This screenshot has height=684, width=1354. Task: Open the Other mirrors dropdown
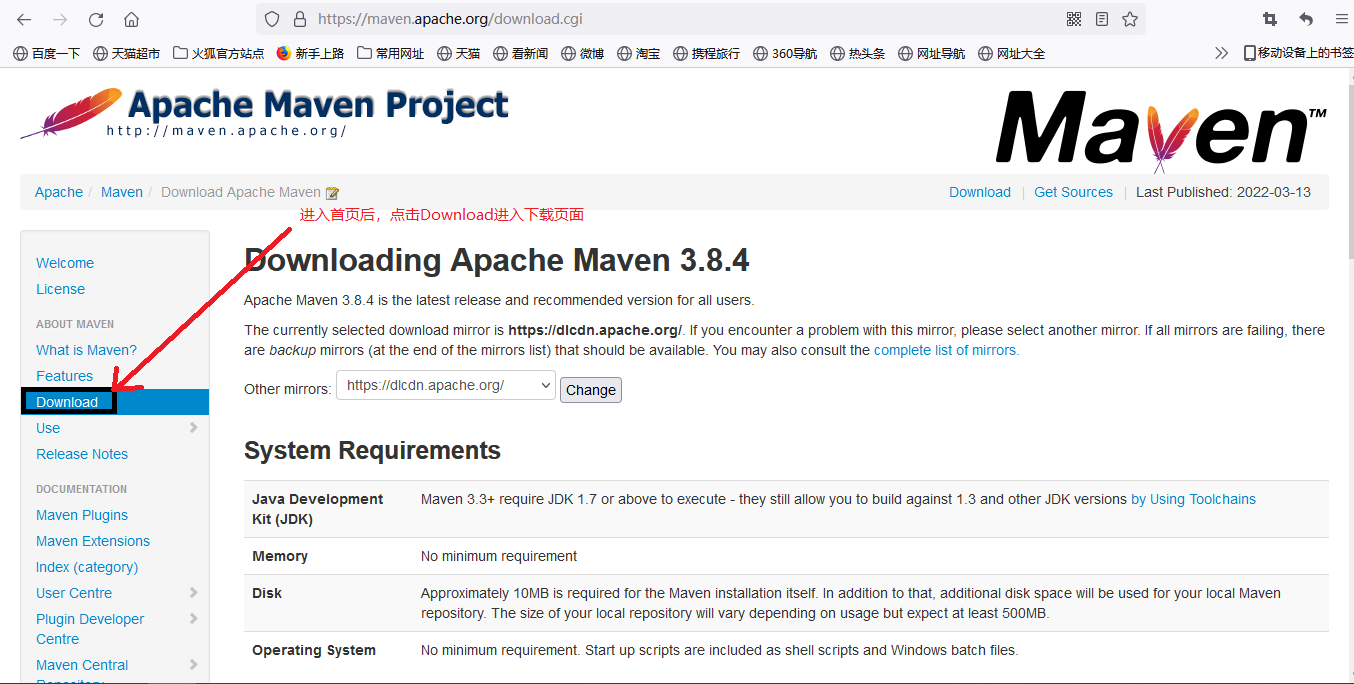coord(446,385)
